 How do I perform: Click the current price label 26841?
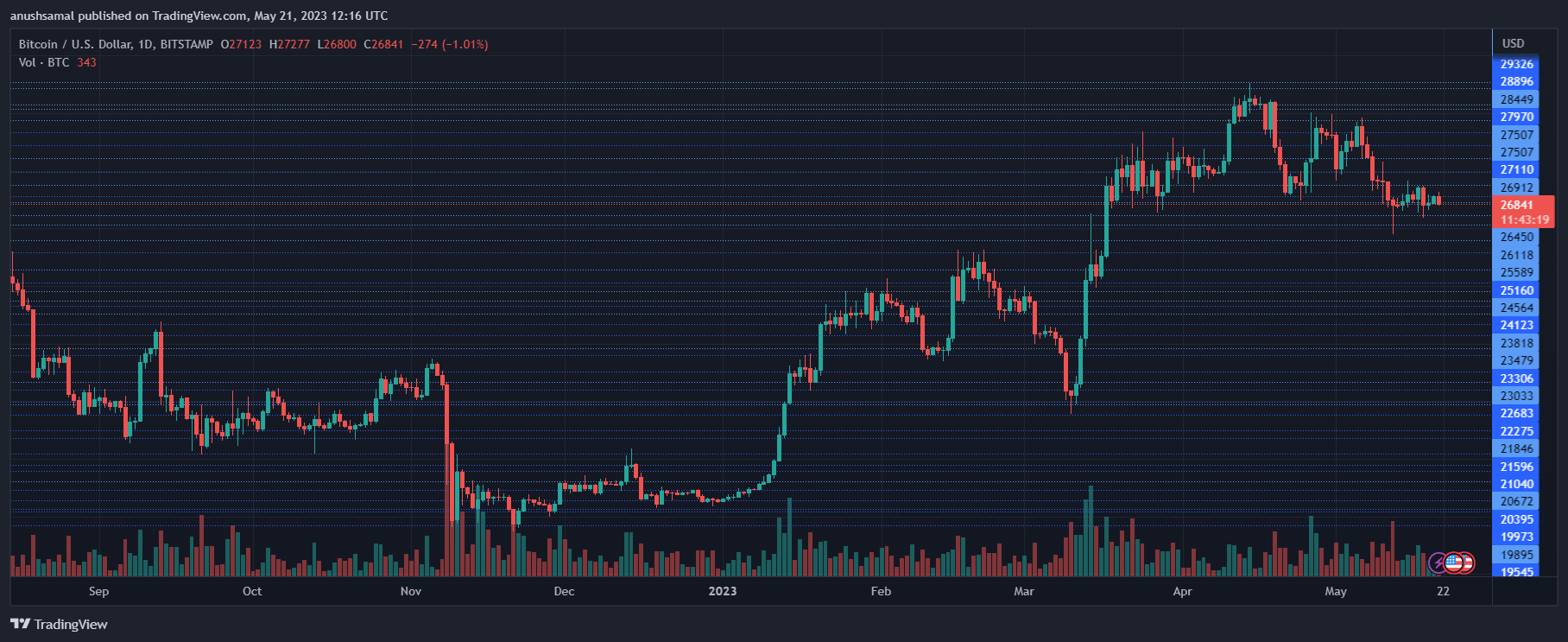pos(1517,205)
